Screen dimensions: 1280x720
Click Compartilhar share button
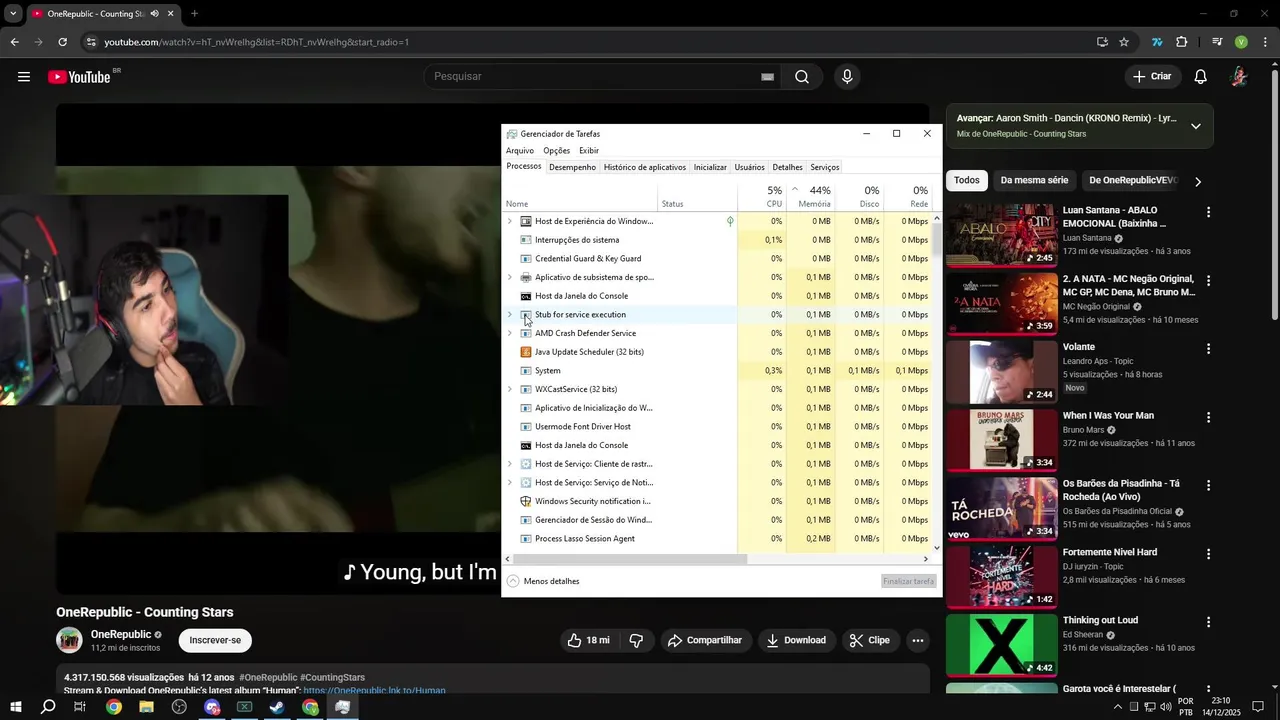pos(705,640)
